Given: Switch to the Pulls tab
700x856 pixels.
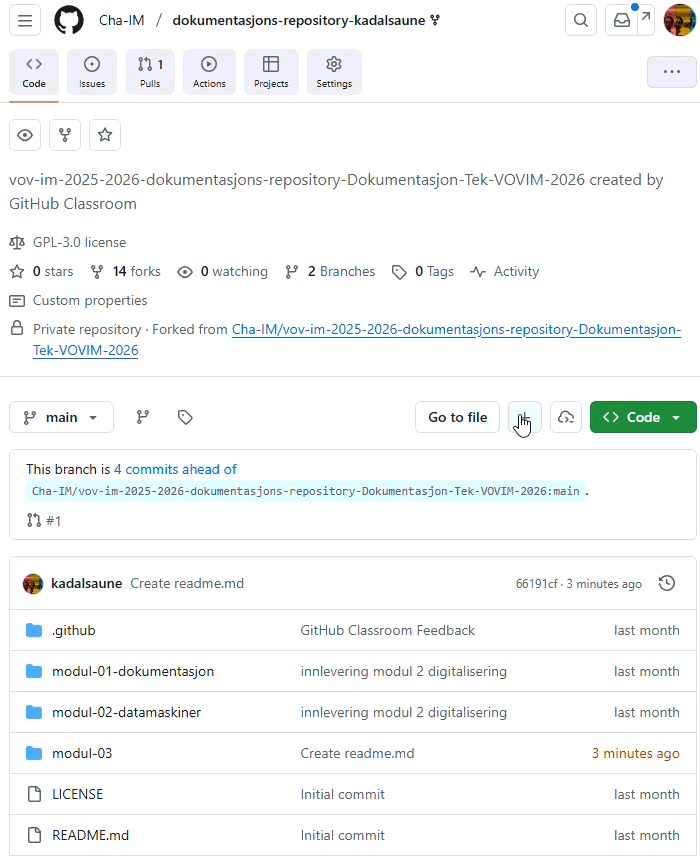Looking at the screenshot, I should click(150, 72).
